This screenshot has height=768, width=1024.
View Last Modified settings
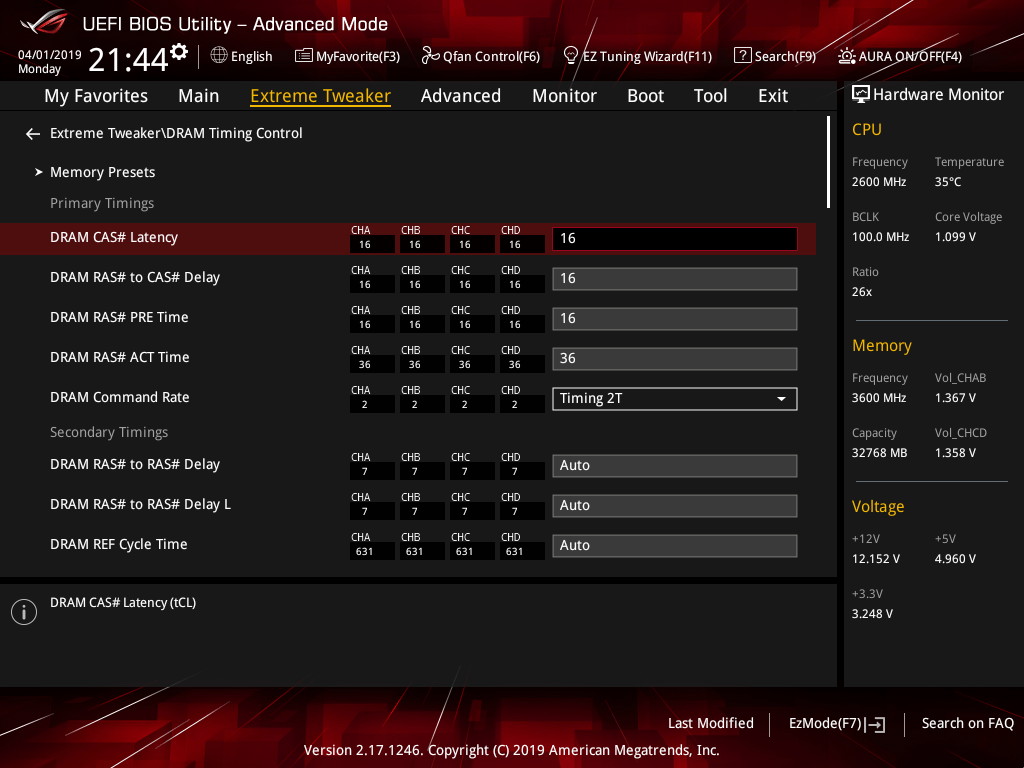711,724
